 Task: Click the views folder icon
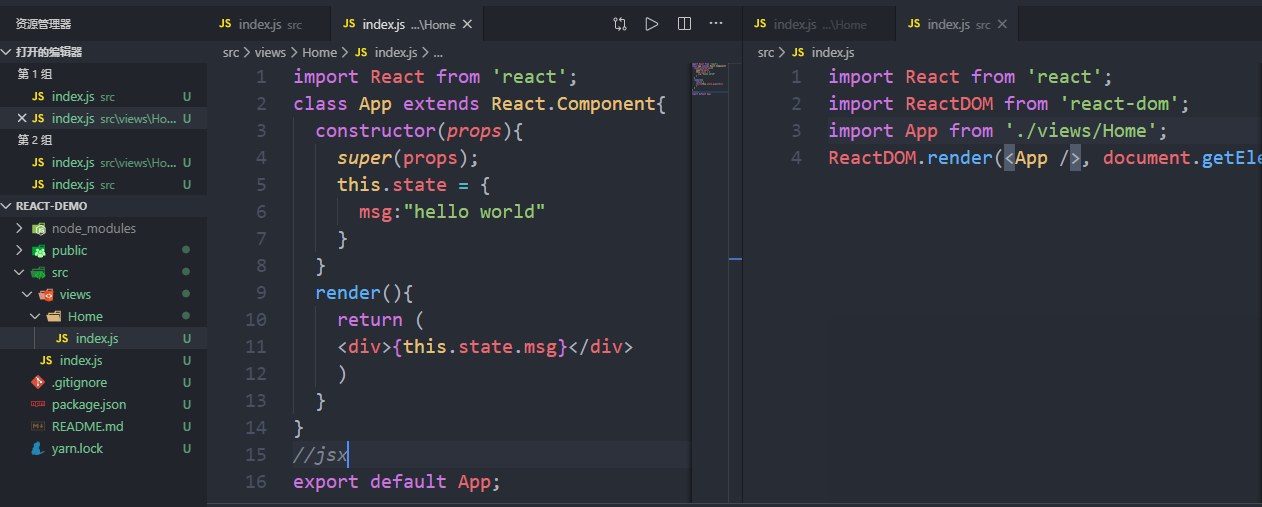pos(46,294)
